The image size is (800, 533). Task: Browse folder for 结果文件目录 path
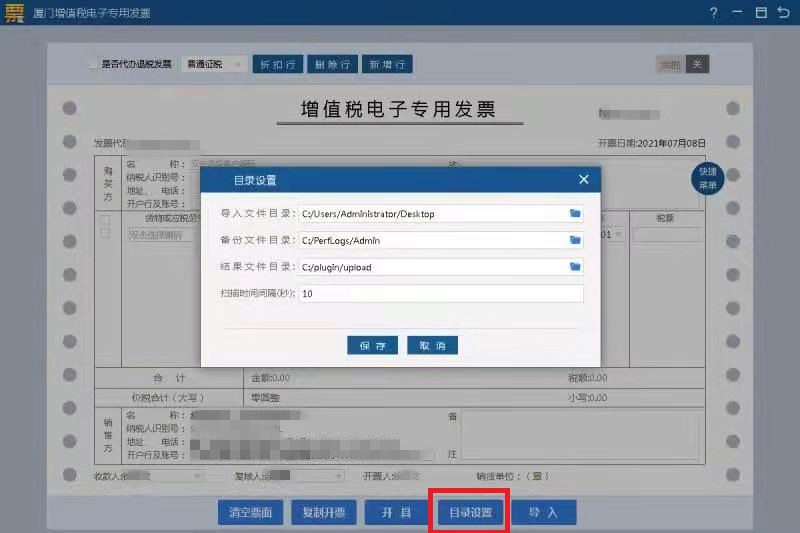pos(575,267)
